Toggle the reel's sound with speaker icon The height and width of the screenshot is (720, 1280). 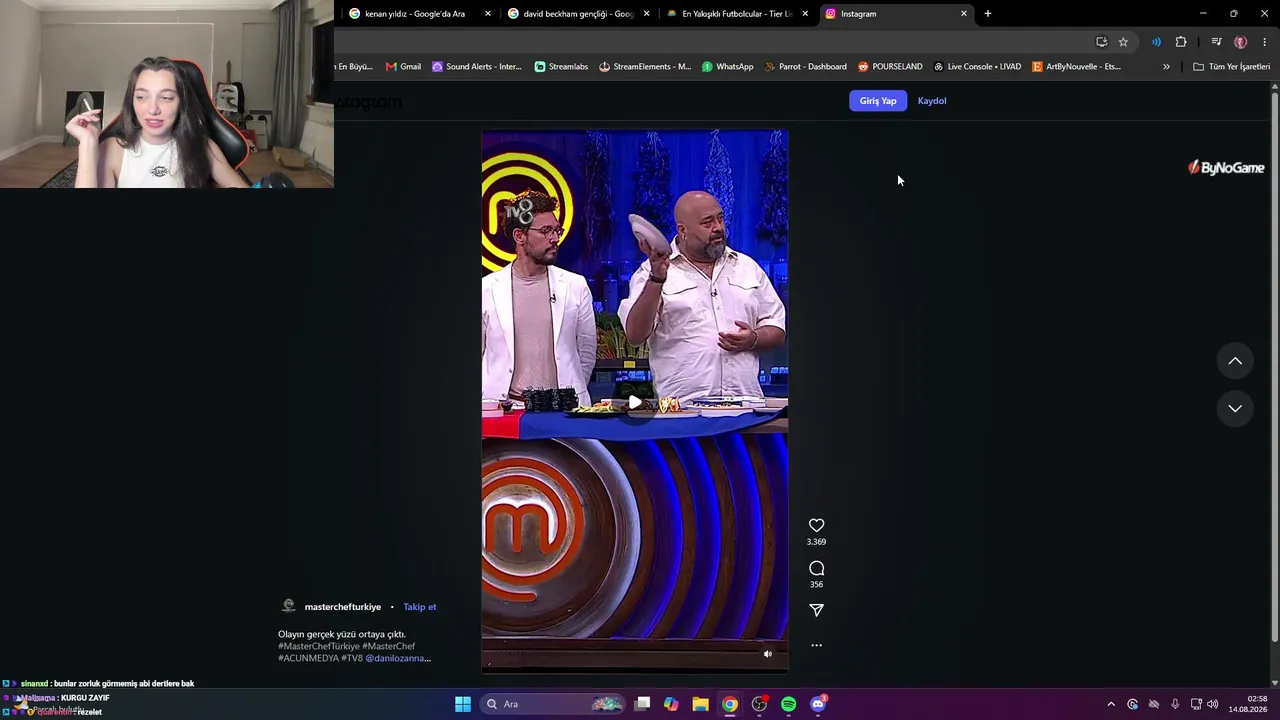tap(768, 654)
